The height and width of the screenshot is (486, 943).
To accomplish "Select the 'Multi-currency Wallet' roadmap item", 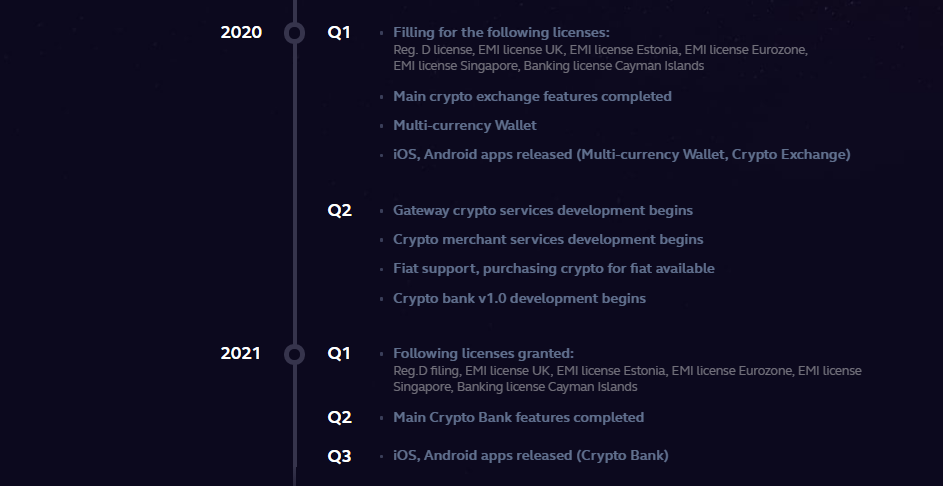I will (465, 125).
